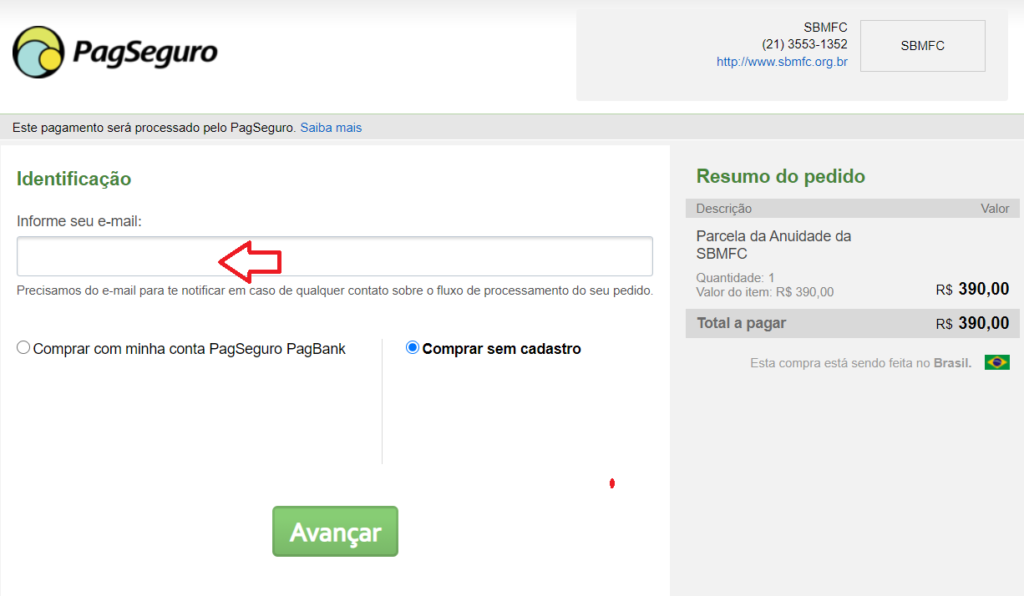Click the phone number (21) 3553-1352

point(805,44)
